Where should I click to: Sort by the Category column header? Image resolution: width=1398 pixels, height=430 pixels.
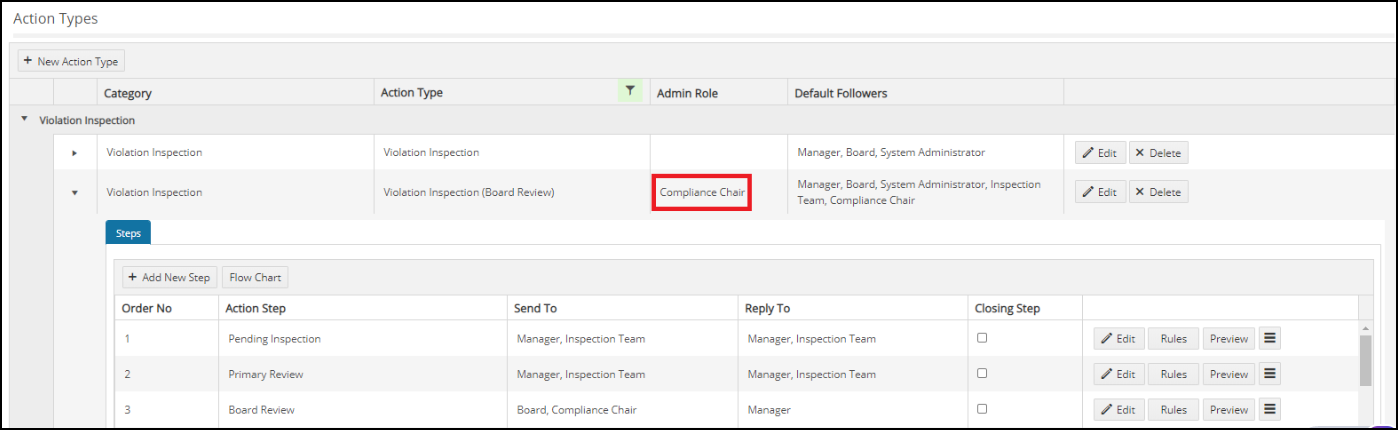128,93
